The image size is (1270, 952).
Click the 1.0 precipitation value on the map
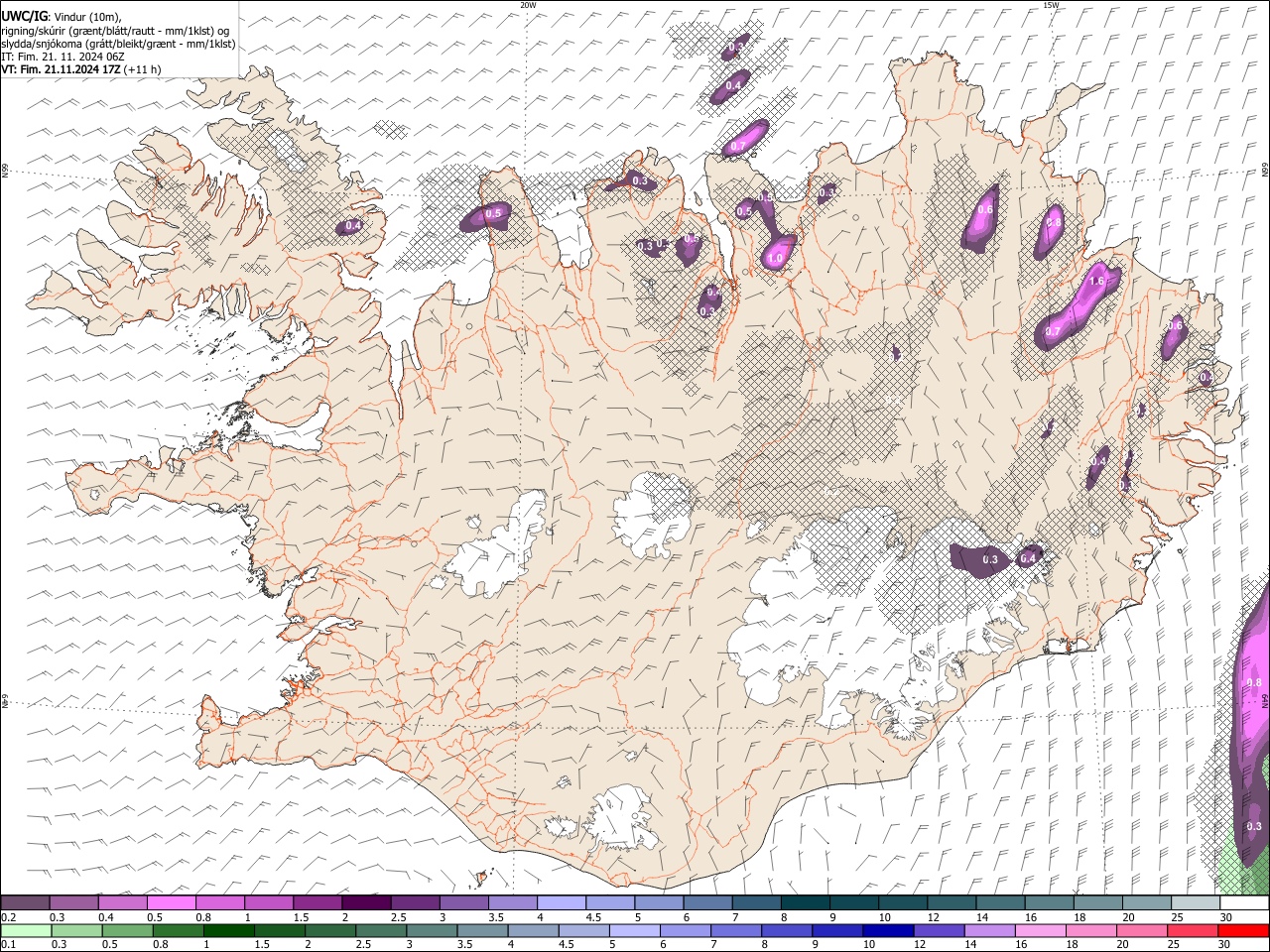click(x=775, y=259)
